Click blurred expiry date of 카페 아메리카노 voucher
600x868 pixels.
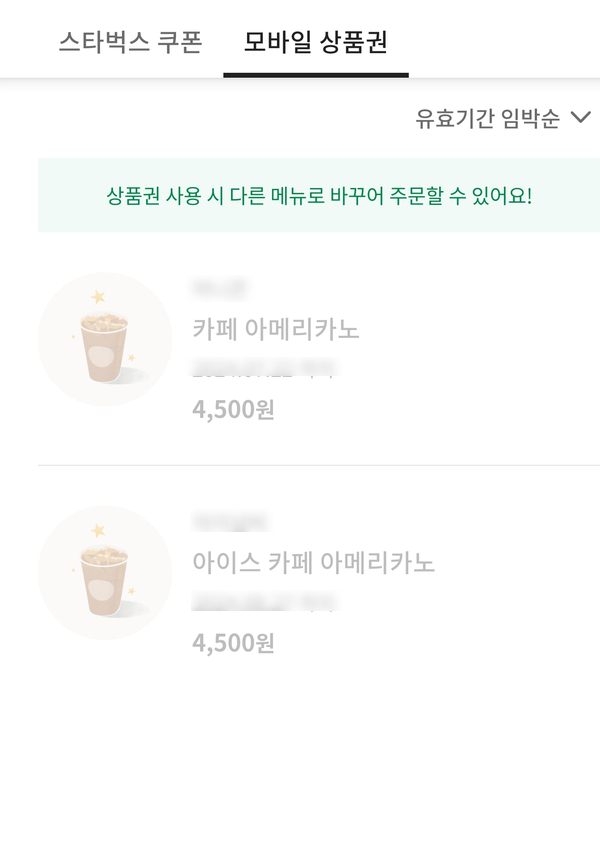(x=263, y=369)
